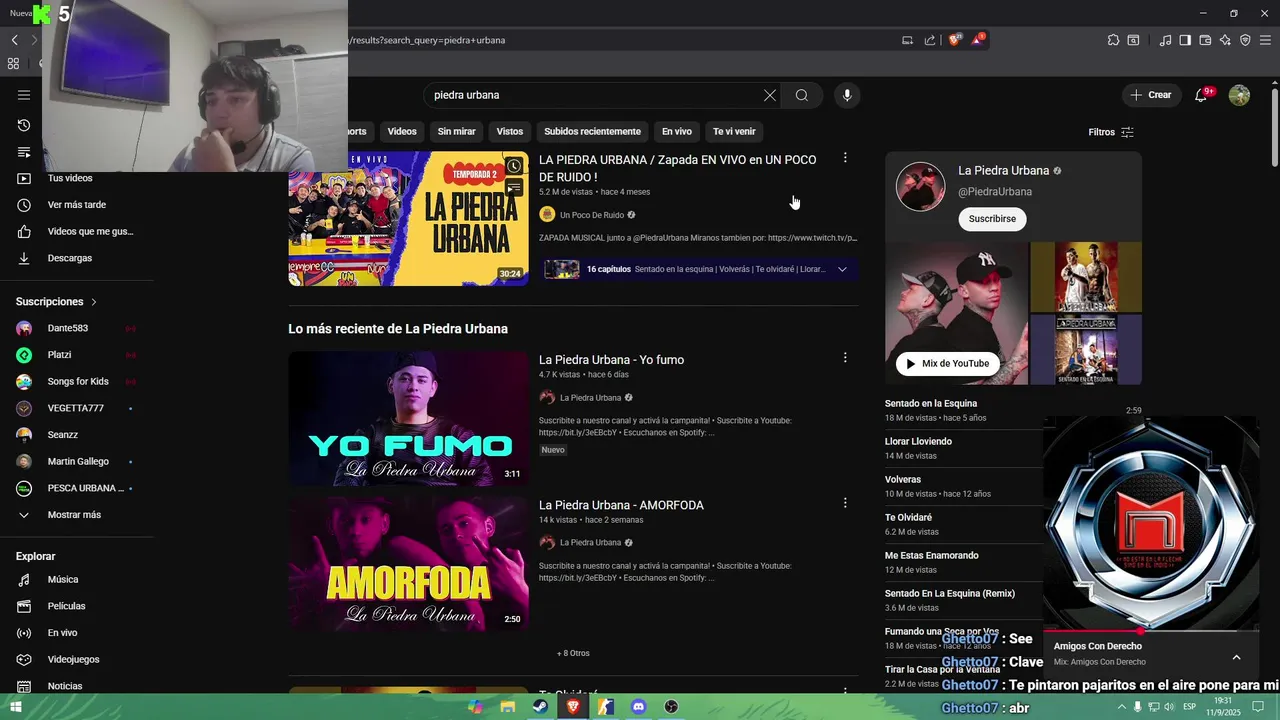Open the YouTube hamburger guide menu

click(24, 95)
